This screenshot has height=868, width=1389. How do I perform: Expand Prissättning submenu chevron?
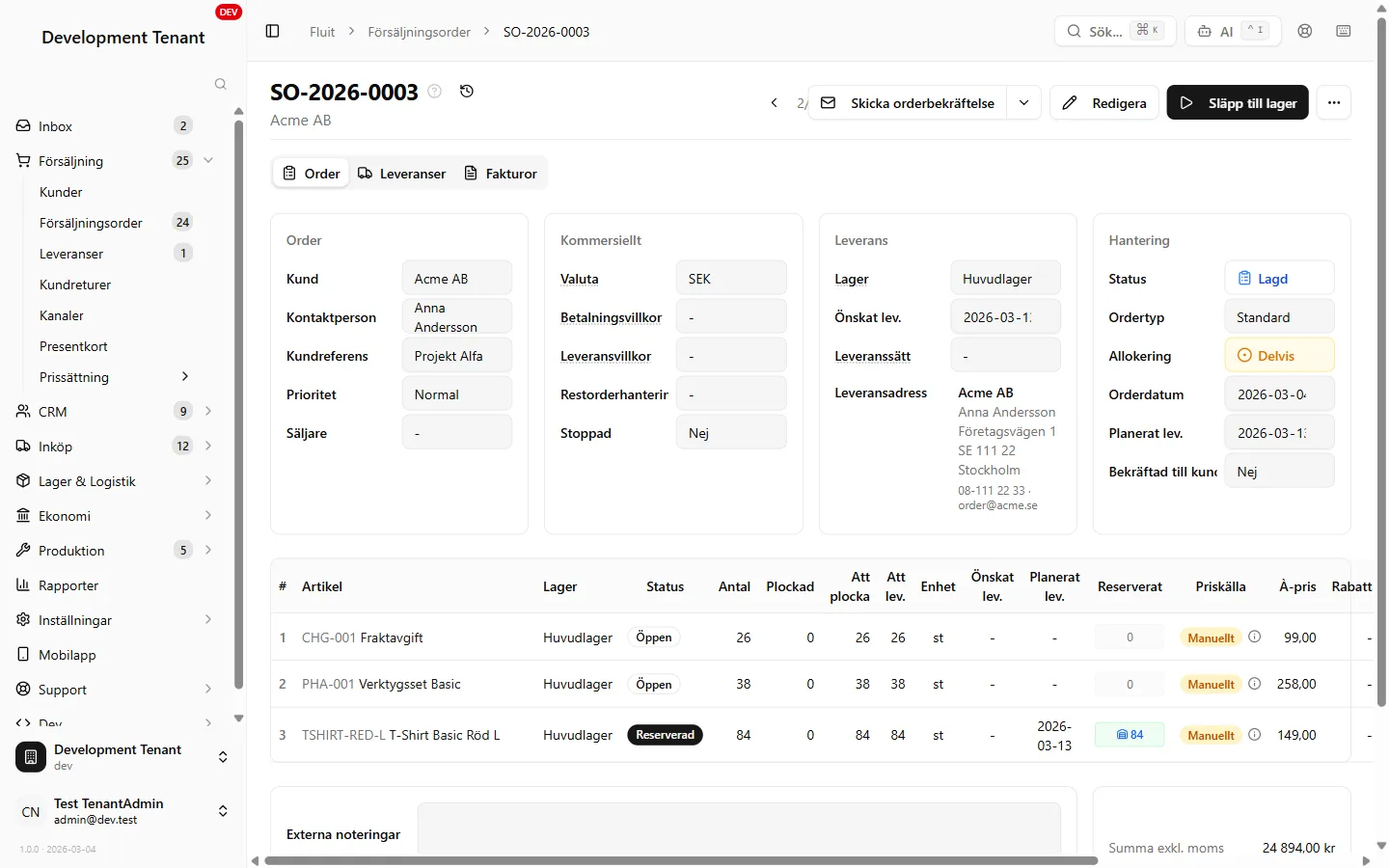click(x=185, y=376)
